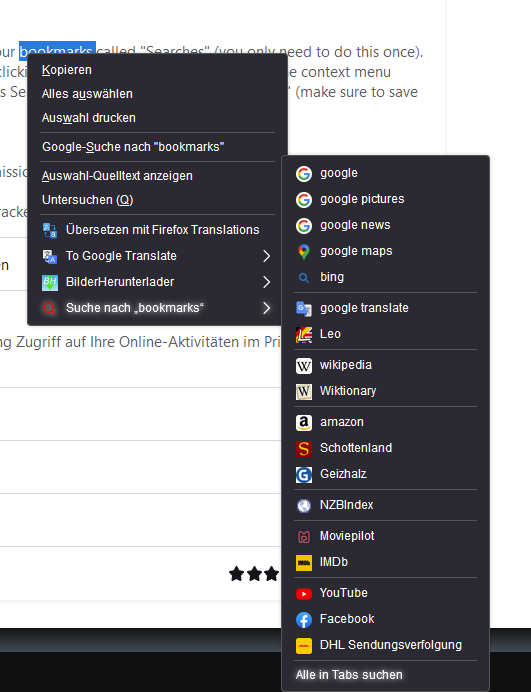Click the BilderHerunterlader BH icon
Viewport: 531px width, 692px height.
pos(49,282)
